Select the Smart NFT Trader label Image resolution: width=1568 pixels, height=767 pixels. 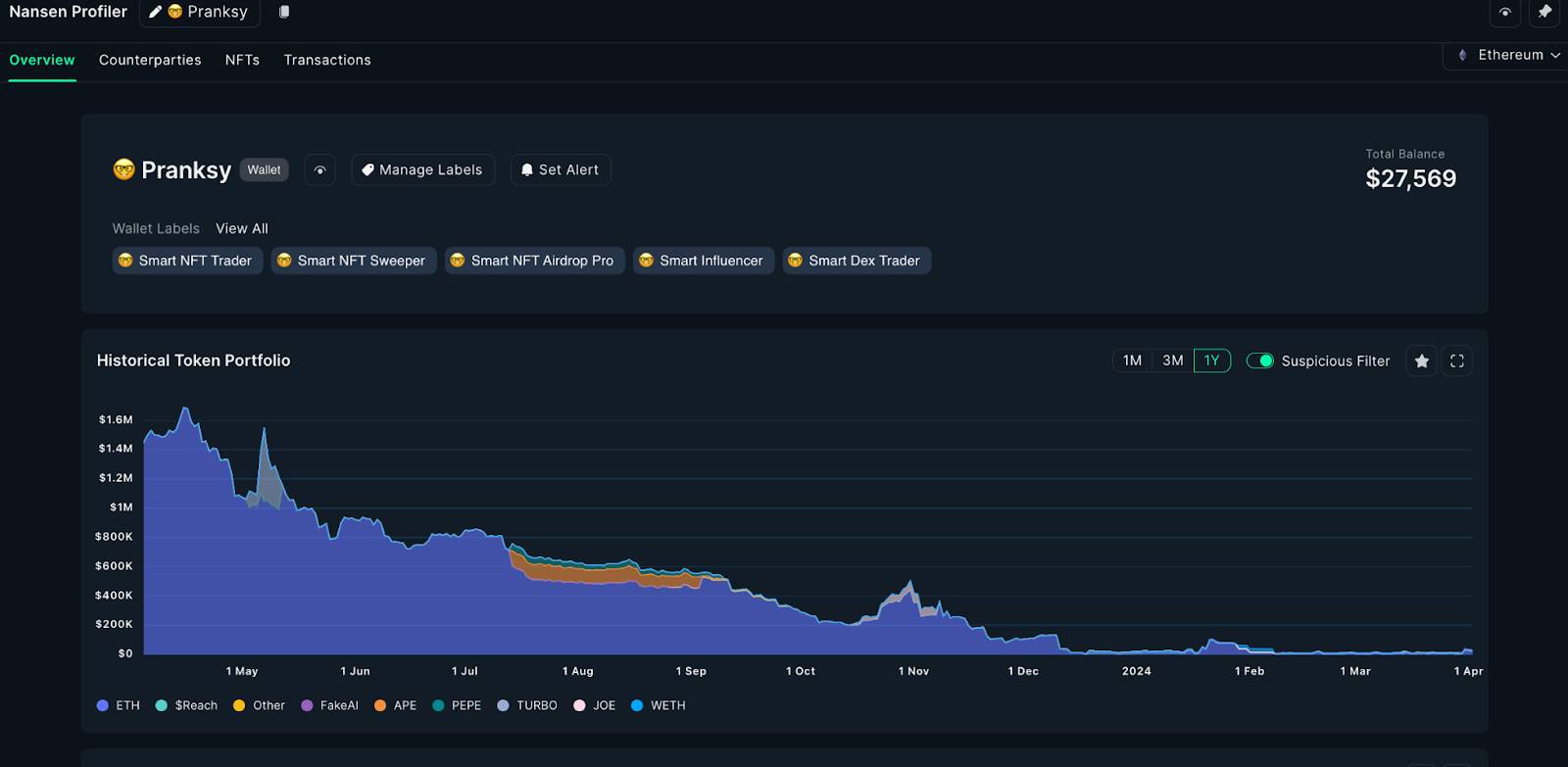[187, 261]
